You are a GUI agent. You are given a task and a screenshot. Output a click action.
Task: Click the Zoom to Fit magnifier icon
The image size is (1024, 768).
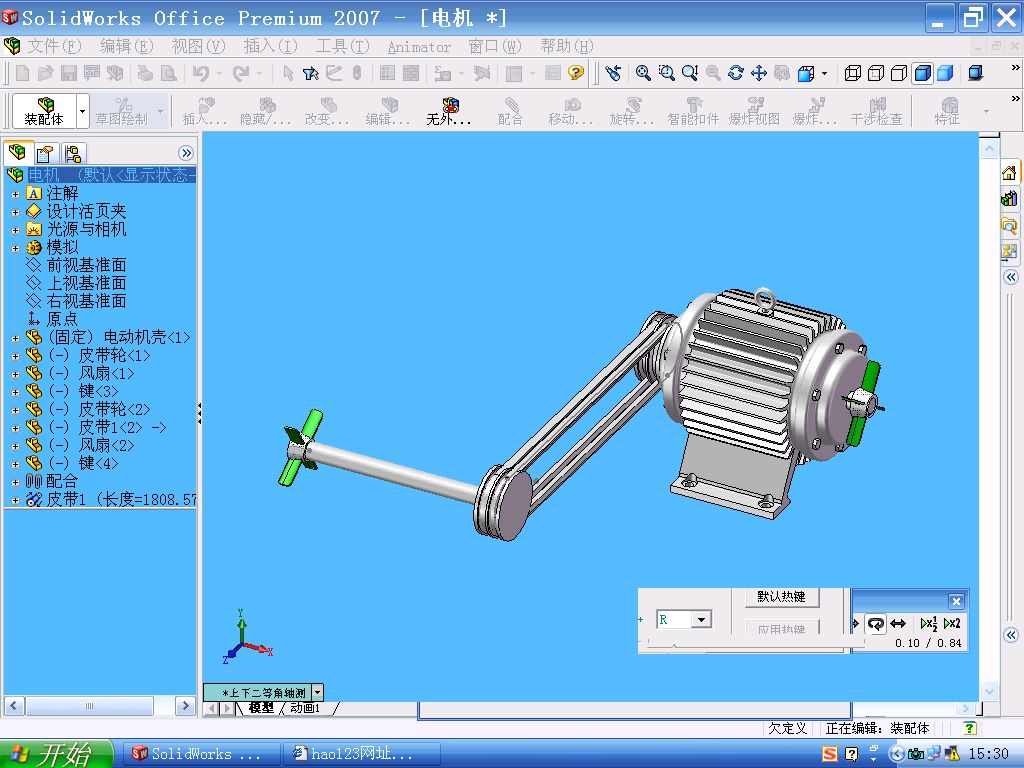point(643,73)
